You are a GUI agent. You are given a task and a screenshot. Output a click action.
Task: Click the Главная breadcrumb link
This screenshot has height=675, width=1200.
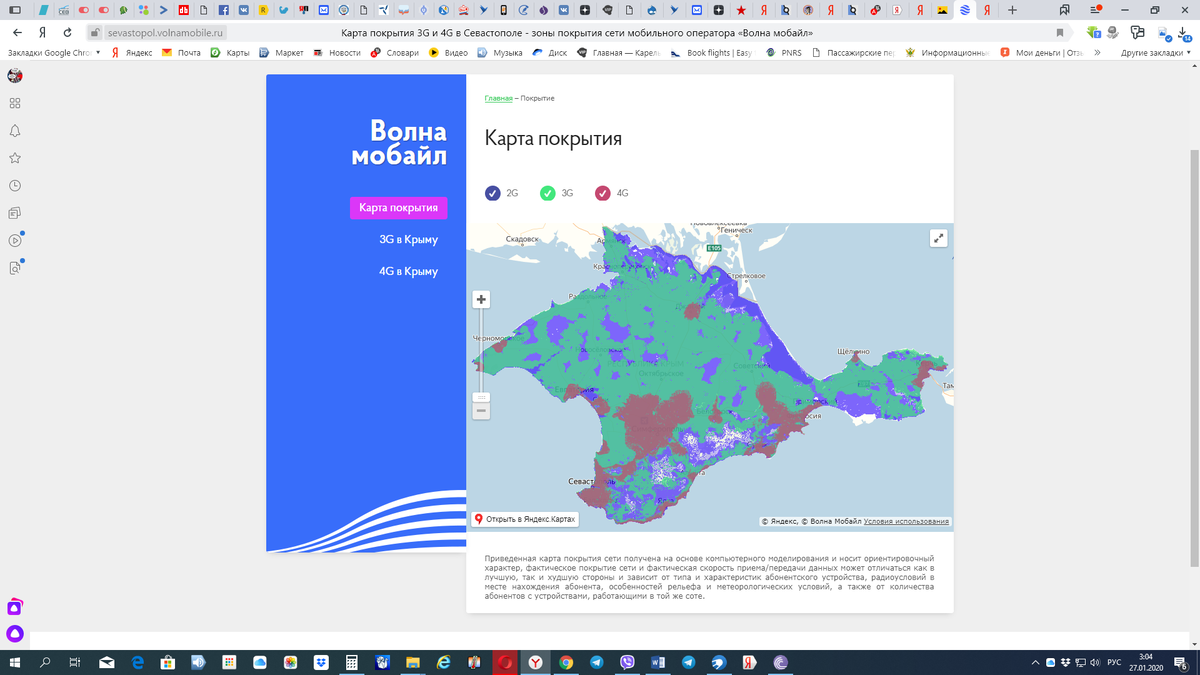coord(498,98)
